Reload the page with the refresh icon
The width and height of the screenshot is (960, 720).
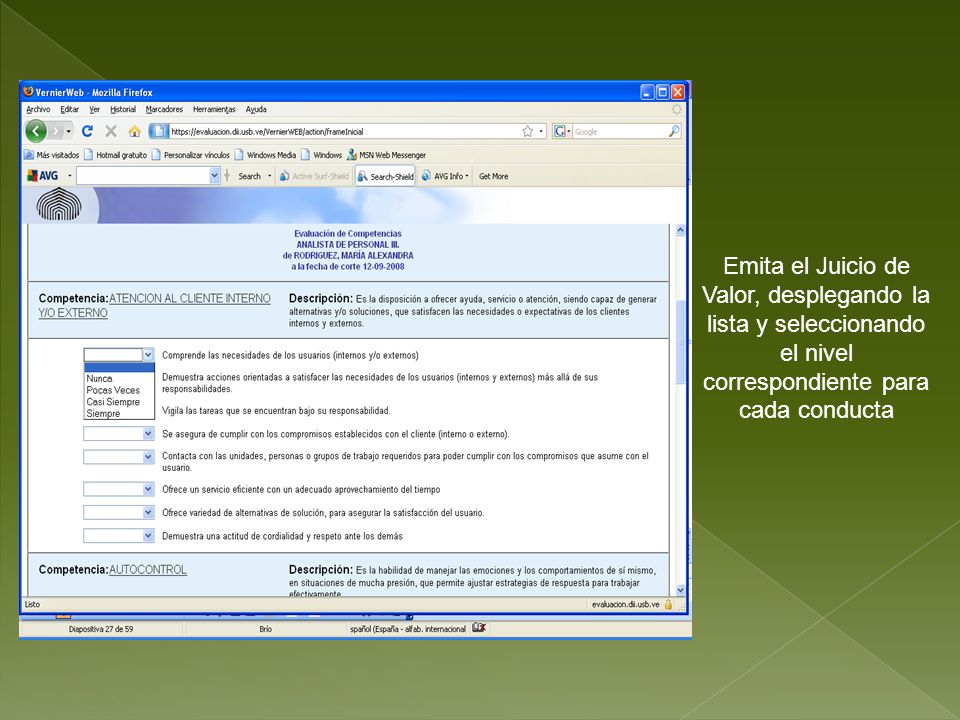88,131
